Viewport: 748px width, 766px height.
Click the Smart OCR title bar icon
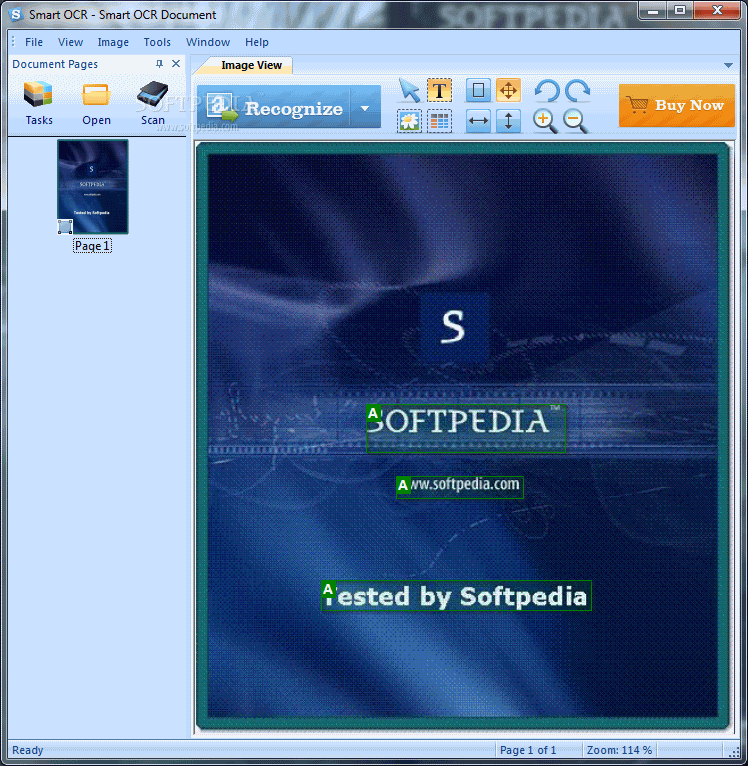coord(16,15)
